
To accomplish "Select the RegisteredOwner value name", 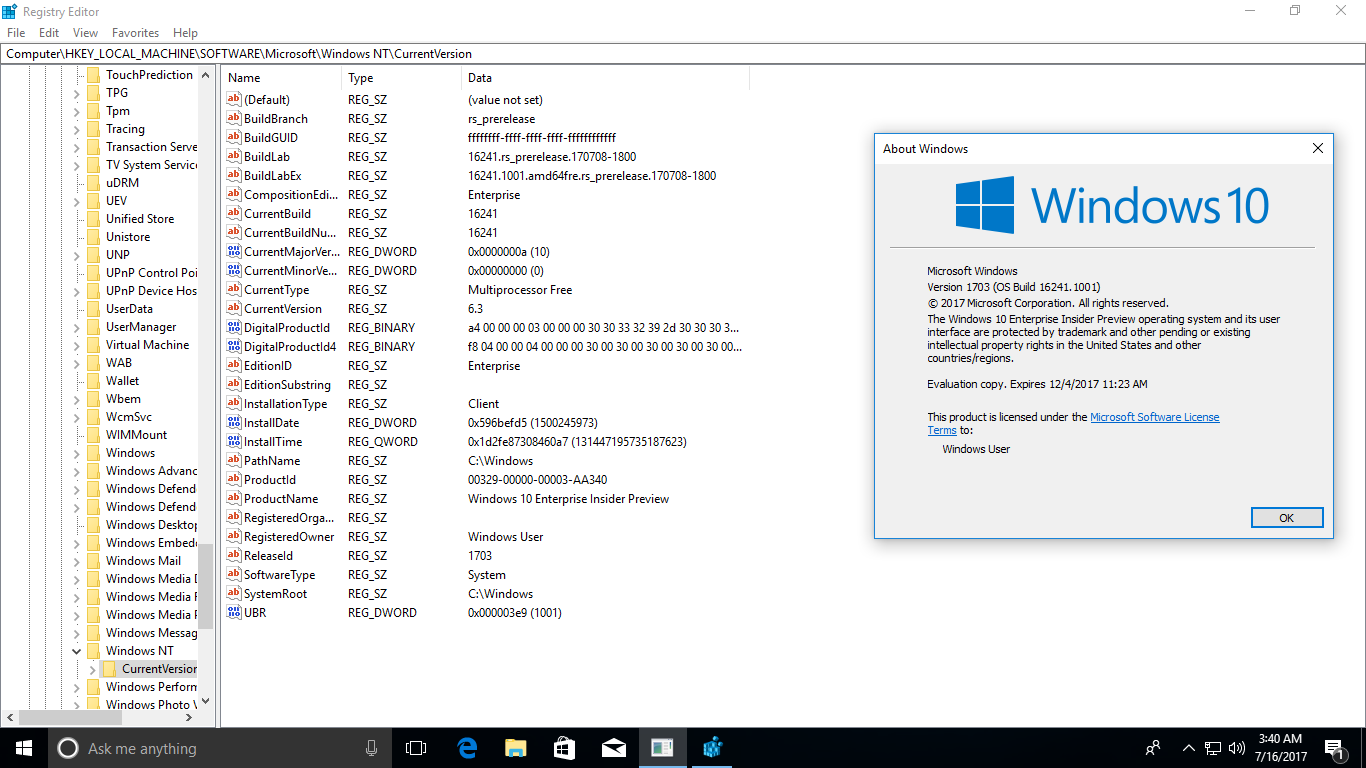I will pos(289,537).
